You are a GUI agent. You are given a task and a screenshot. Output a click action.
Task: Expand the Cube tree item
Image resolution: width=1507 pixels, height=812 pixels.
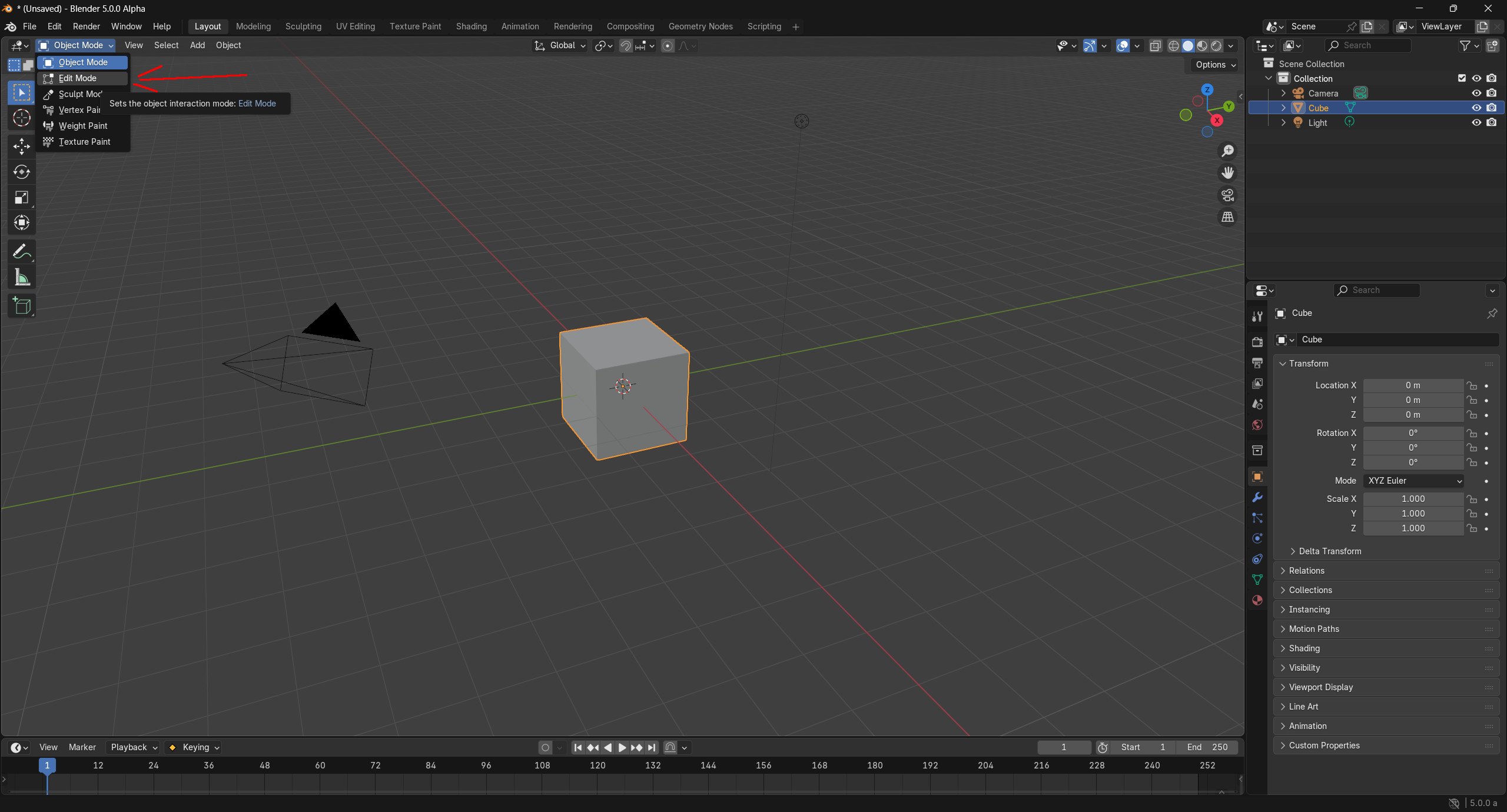pyautogui.click(x=1283, y=108)
